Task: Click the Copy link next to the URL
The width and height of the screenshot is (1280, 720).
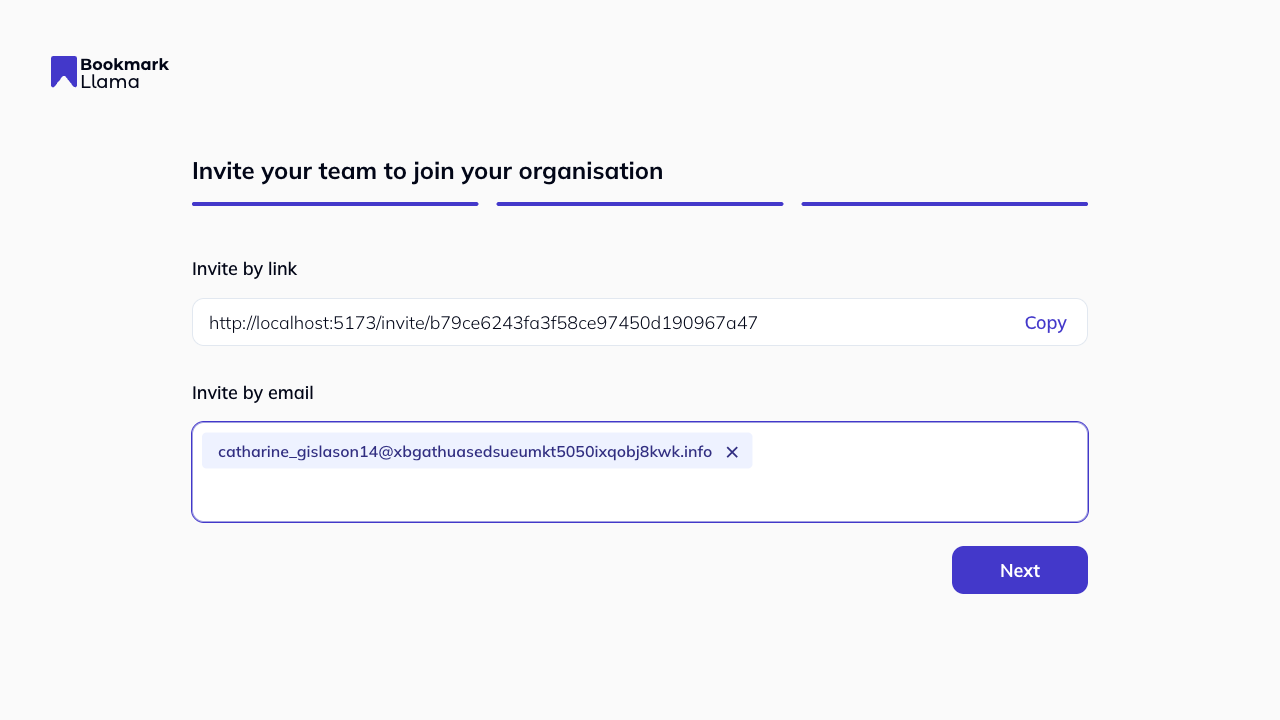Action: (x=1045, y=322)
